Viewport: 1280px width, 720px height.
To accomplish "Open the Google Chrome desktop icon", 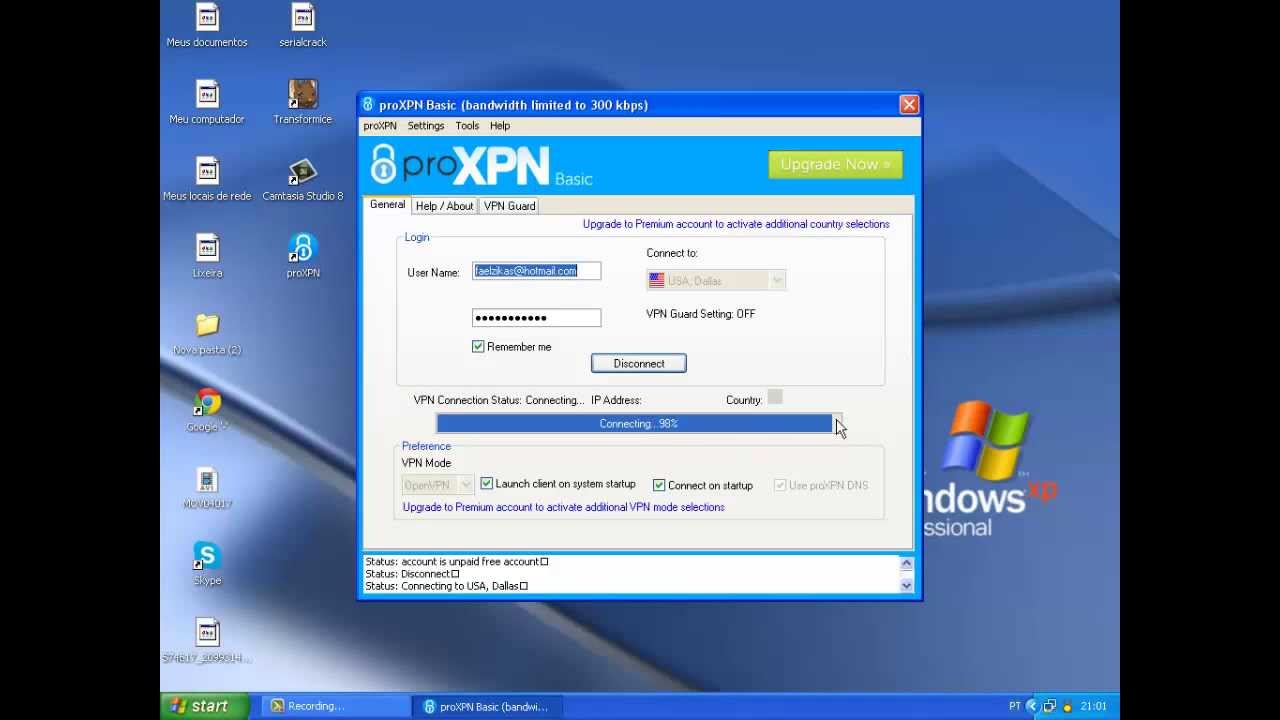I will tap(207, 403).
